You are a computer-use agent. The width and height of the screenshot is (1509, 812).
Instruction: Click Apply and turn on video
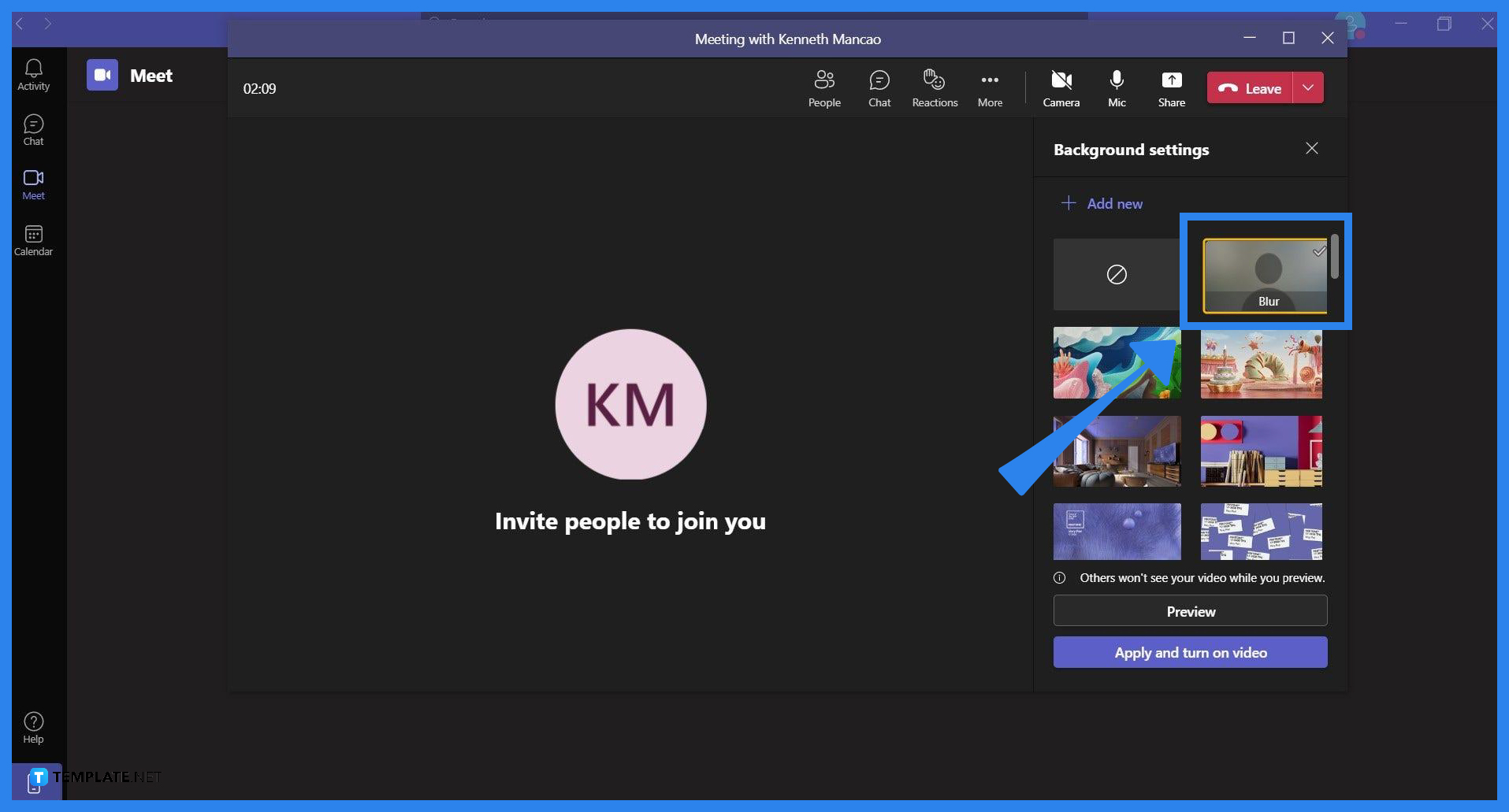click(x=1190, y=652)
